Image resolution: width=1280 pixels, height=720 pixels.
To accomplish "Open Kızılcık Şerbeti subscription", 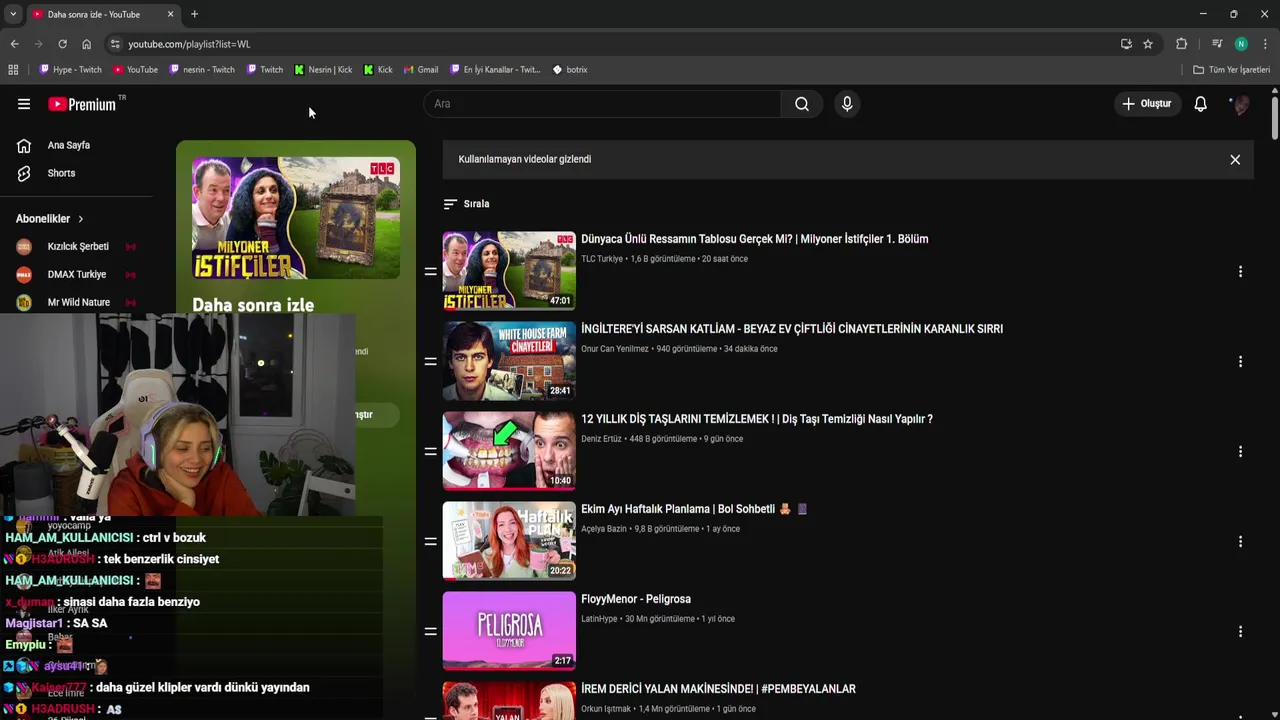I will (x=76, y=247).
